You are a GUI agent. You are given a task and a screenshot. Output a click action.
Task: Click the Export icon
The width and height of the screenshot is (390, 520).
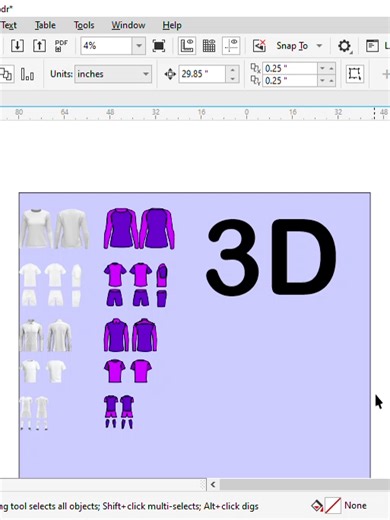pyautogui.click(x=39, y=46)
